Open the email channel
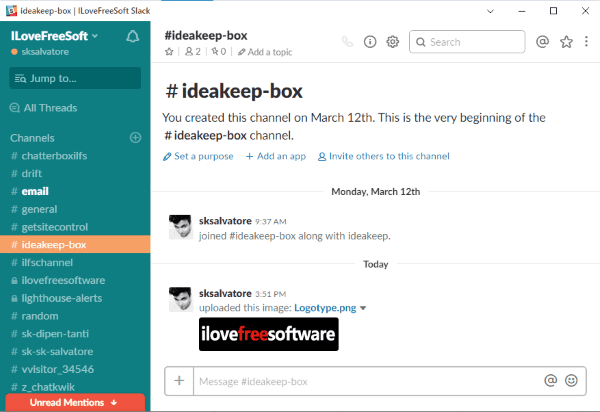Viewport: 600px width, 412px height. [35, 191]
